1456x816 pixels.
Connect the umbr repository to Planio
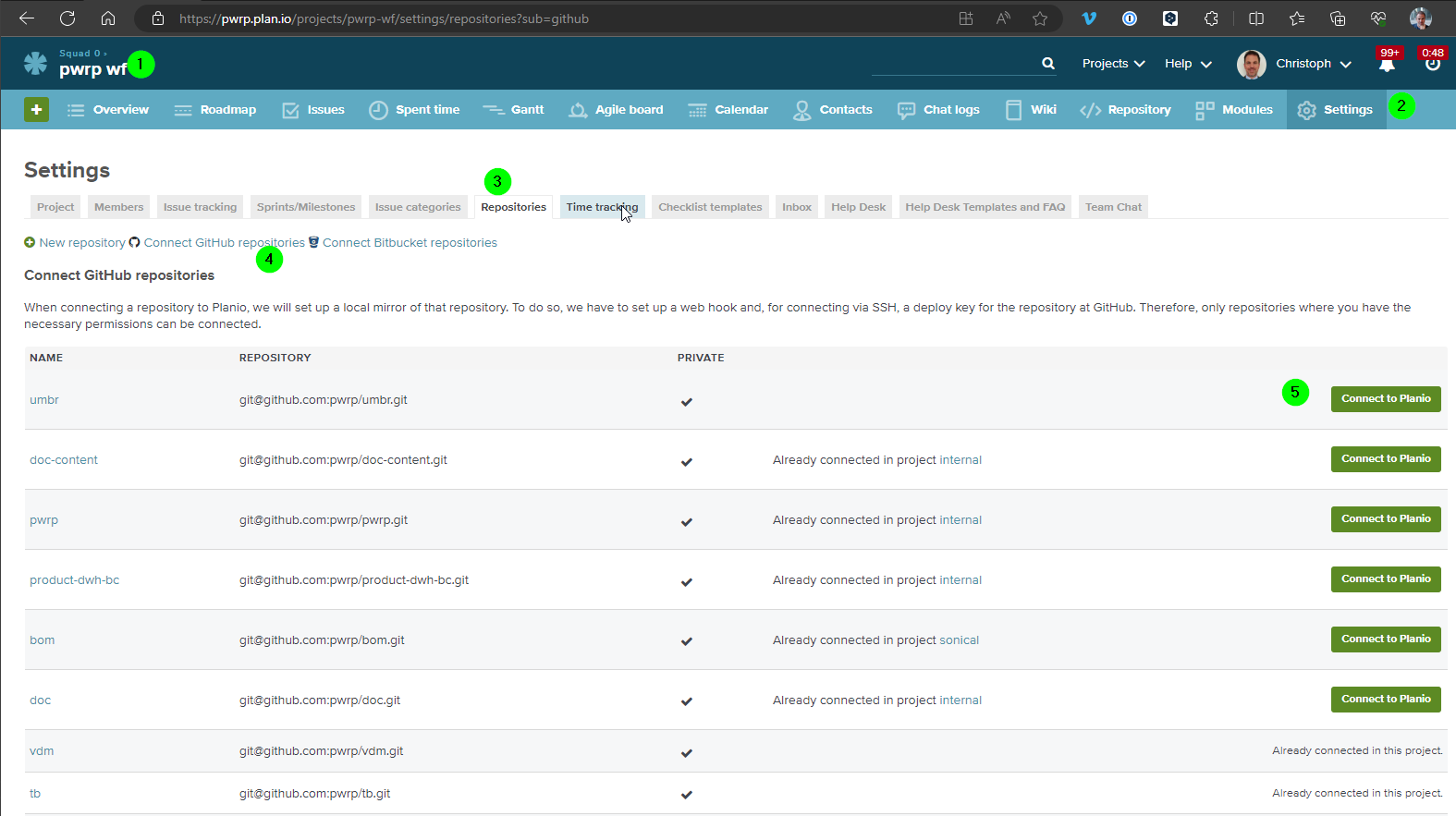click(1386, 399)
